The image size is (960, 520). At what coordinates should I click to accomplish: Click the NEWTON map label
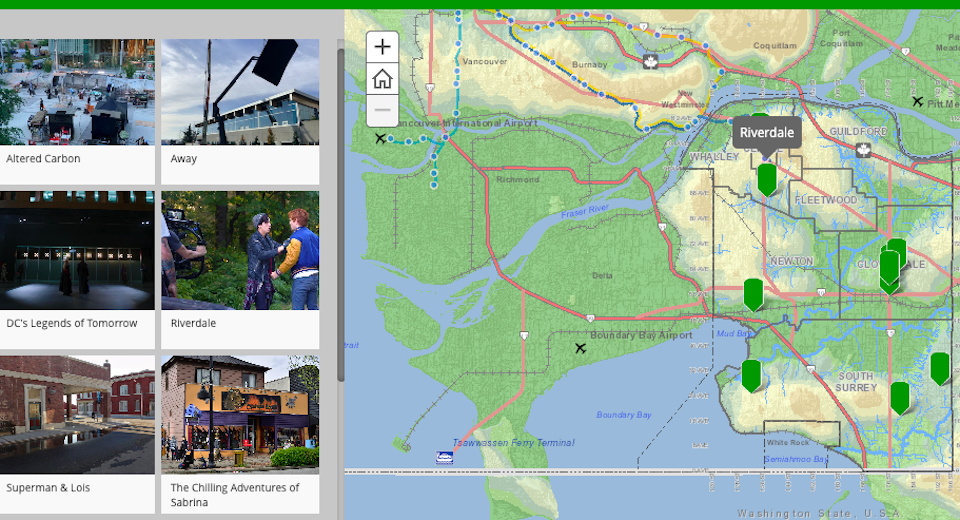coord(792,261)
